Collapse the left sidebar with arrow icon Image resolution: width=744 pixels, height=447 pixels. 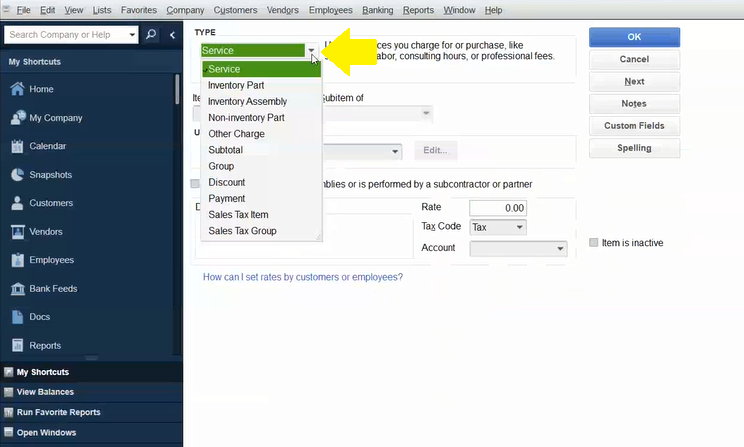coord(172,35)
